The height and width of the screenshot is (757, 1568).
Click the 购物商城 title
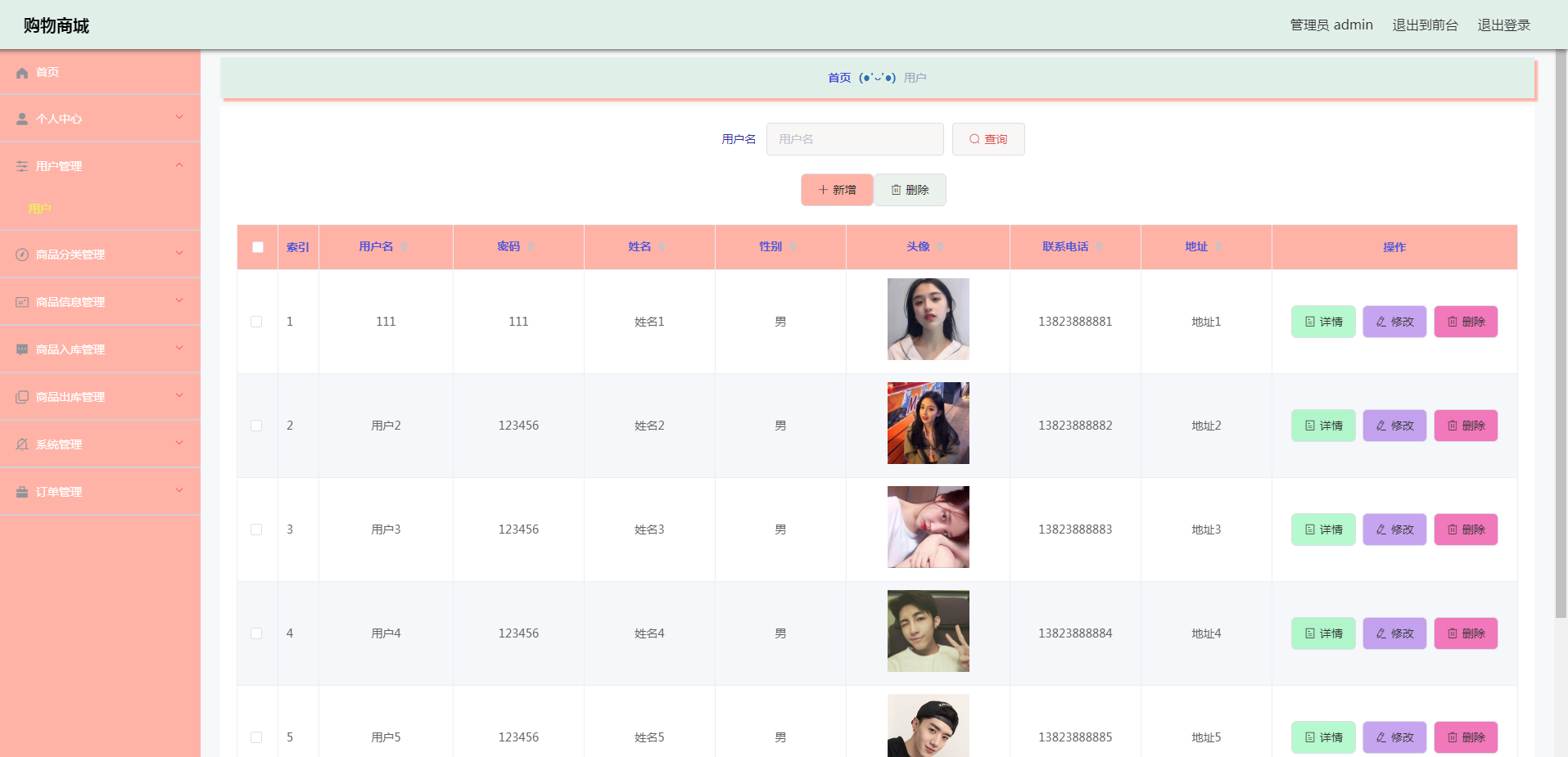[56, 26]
